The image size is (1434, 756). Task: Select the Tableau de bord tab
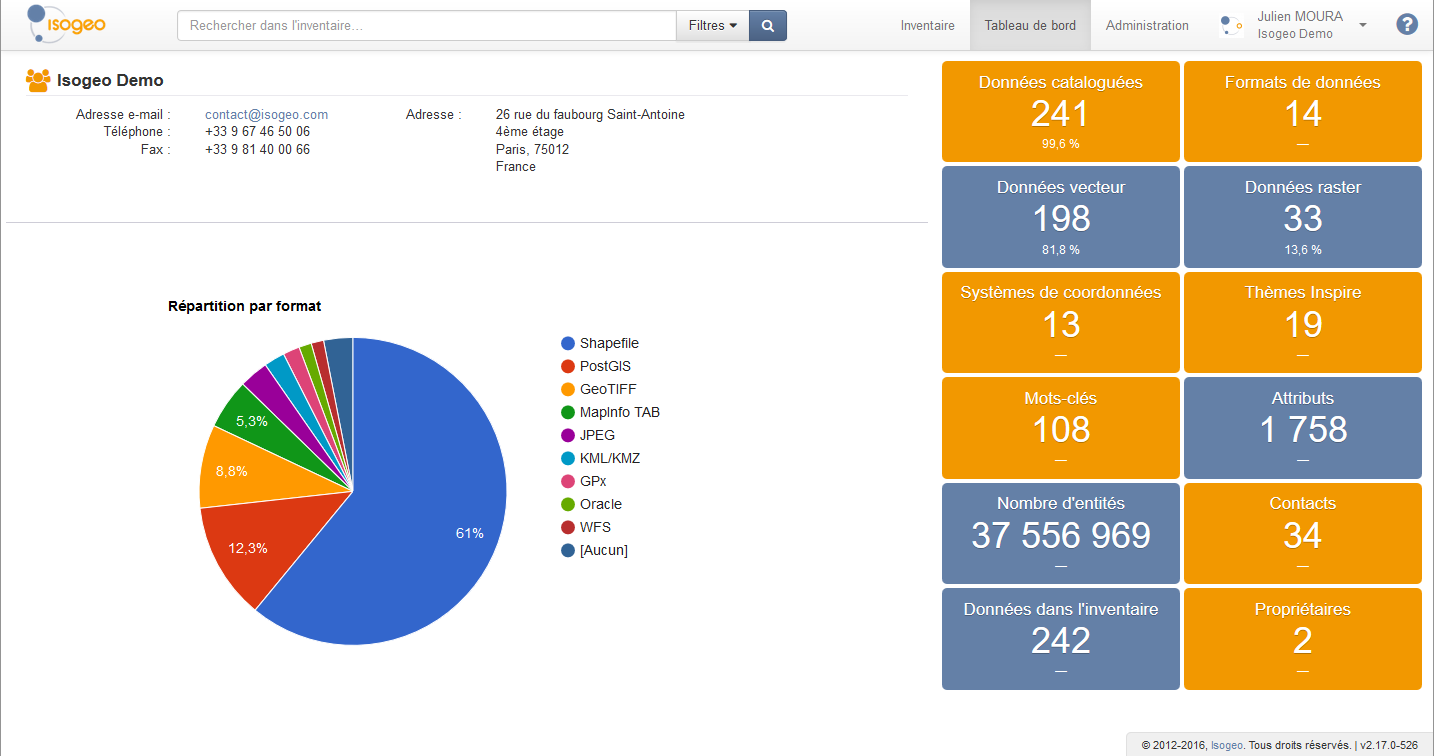pyautogui.click(x=1030, y=26)
